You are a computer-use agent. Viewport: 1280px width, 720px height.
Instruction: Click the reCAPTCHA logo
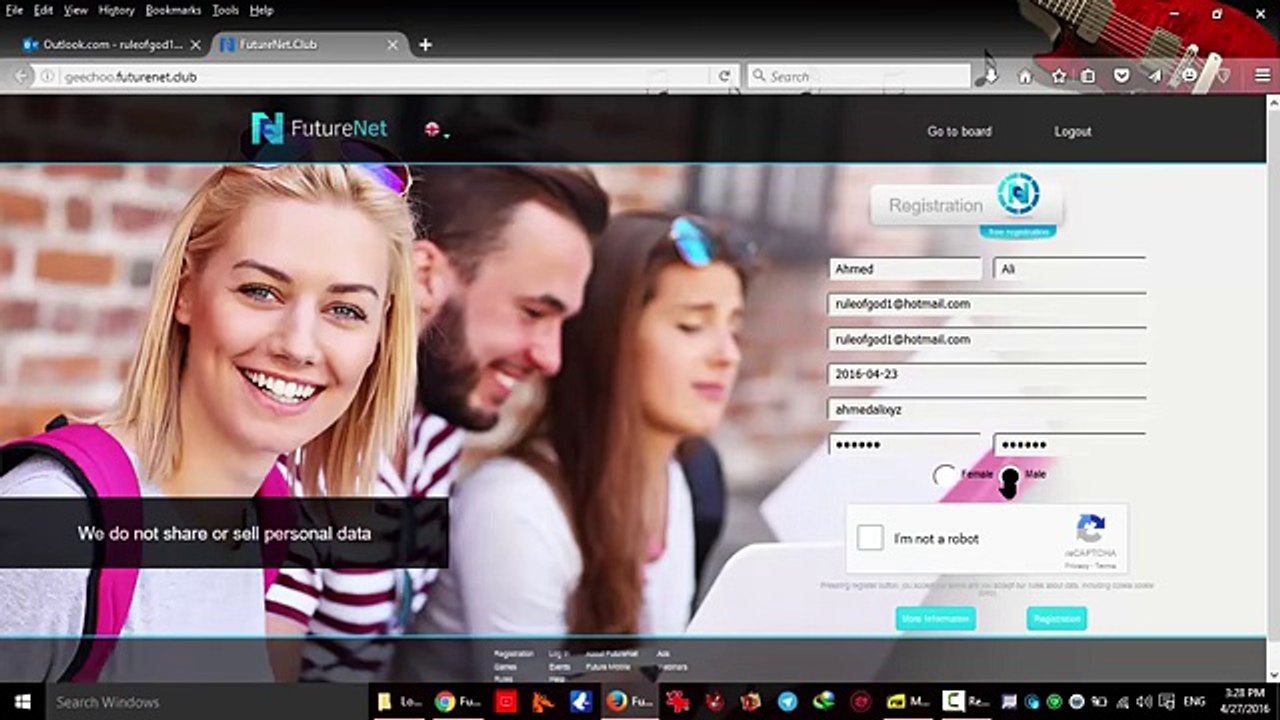click(1090, 528)
